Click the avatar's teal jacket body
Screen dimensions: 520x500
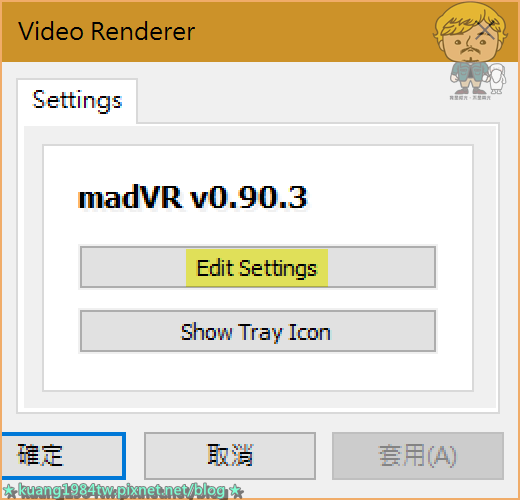point(469,72)
